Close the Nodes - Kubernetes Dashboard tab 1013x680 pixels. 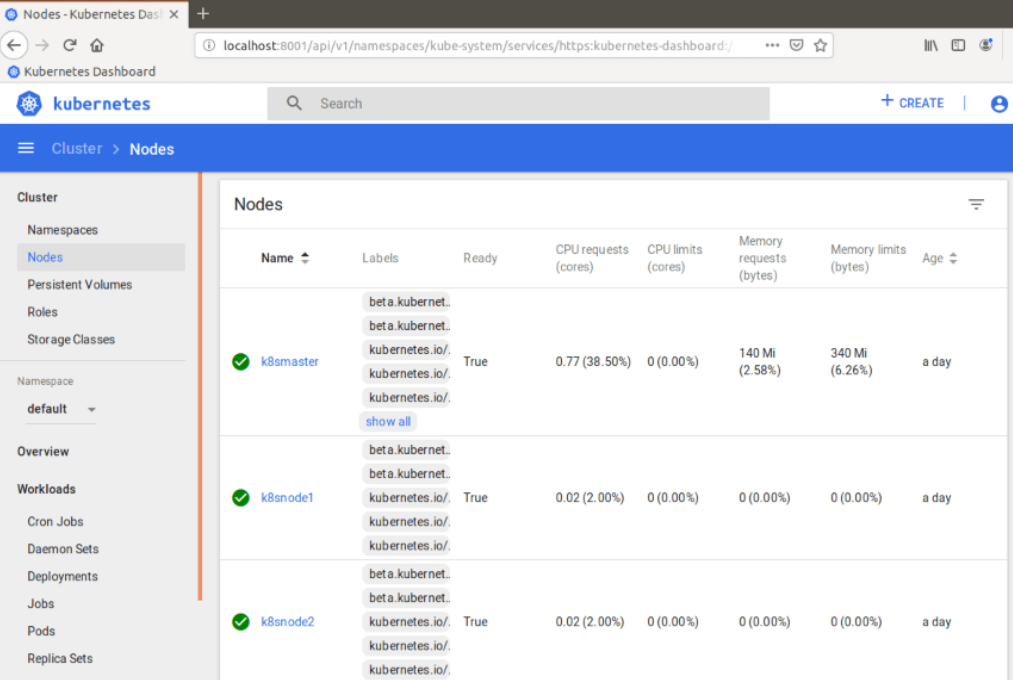coord(174,14)
